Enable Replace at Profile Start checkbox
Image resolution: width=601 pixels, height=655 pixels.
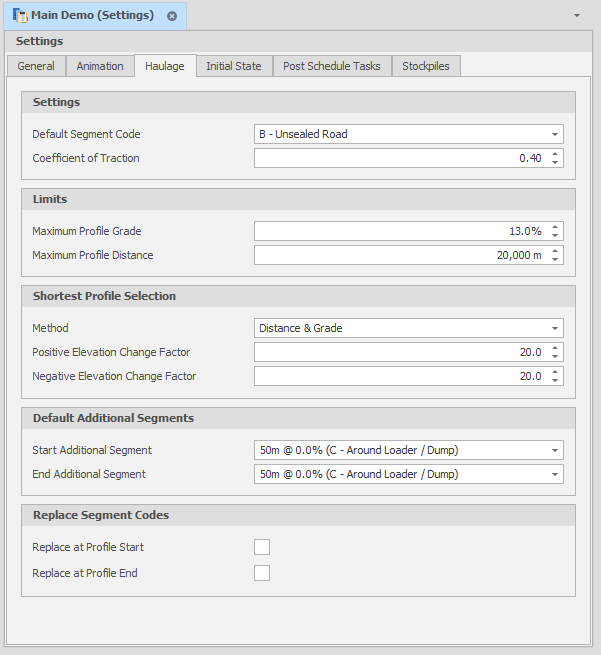coord(262,547)
